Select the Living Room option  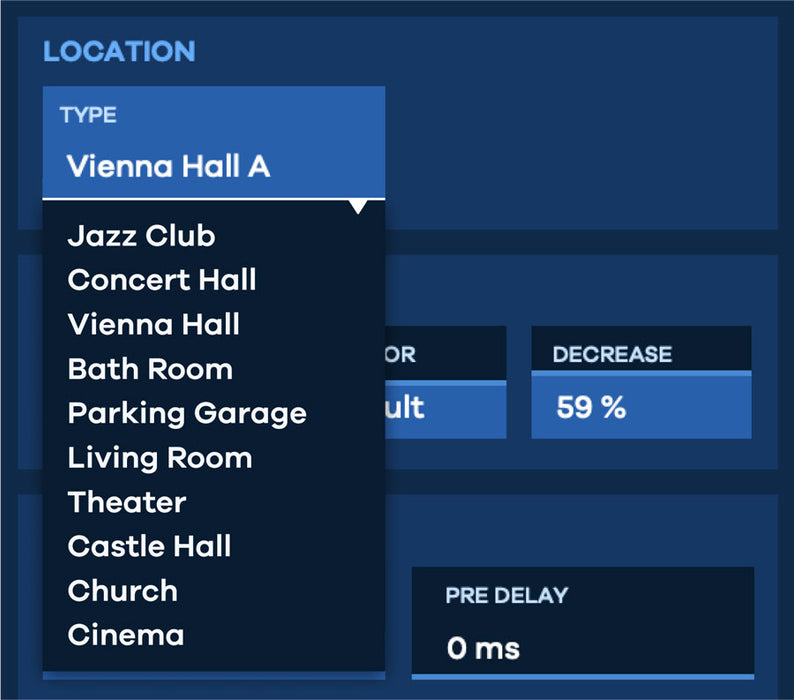160,458
